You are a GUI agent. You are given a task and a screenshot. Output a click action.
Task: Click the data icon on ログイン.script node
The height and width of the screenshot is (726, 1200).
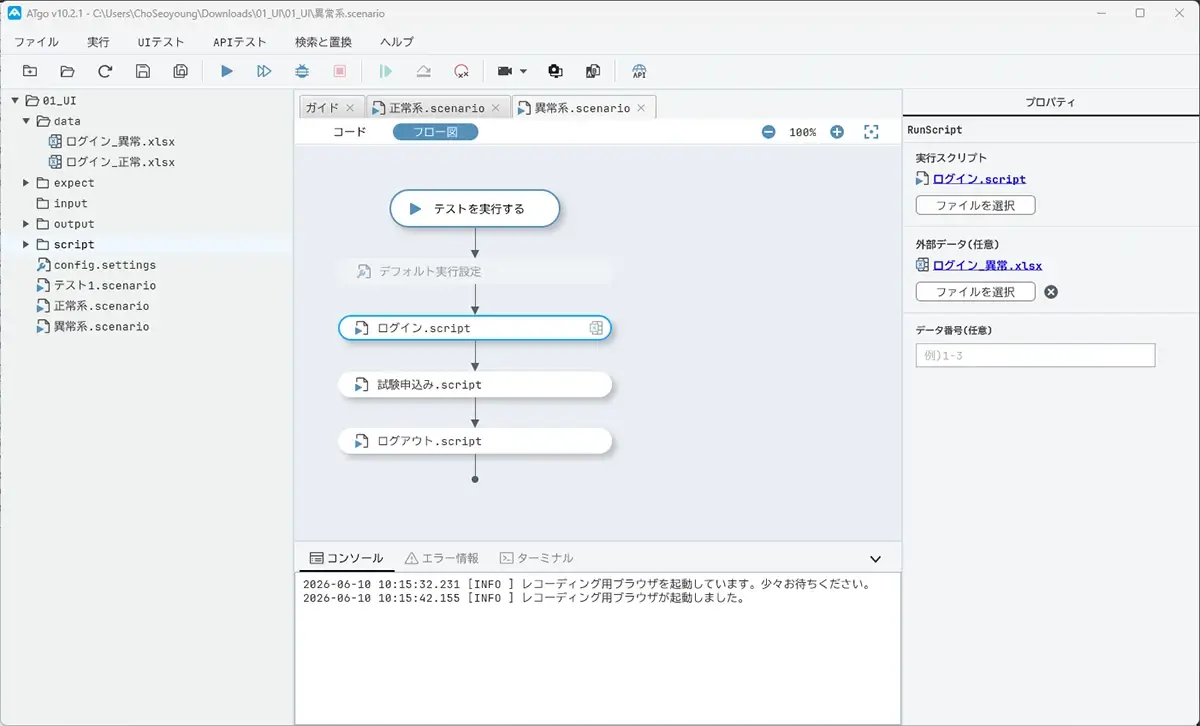(596, 328)
